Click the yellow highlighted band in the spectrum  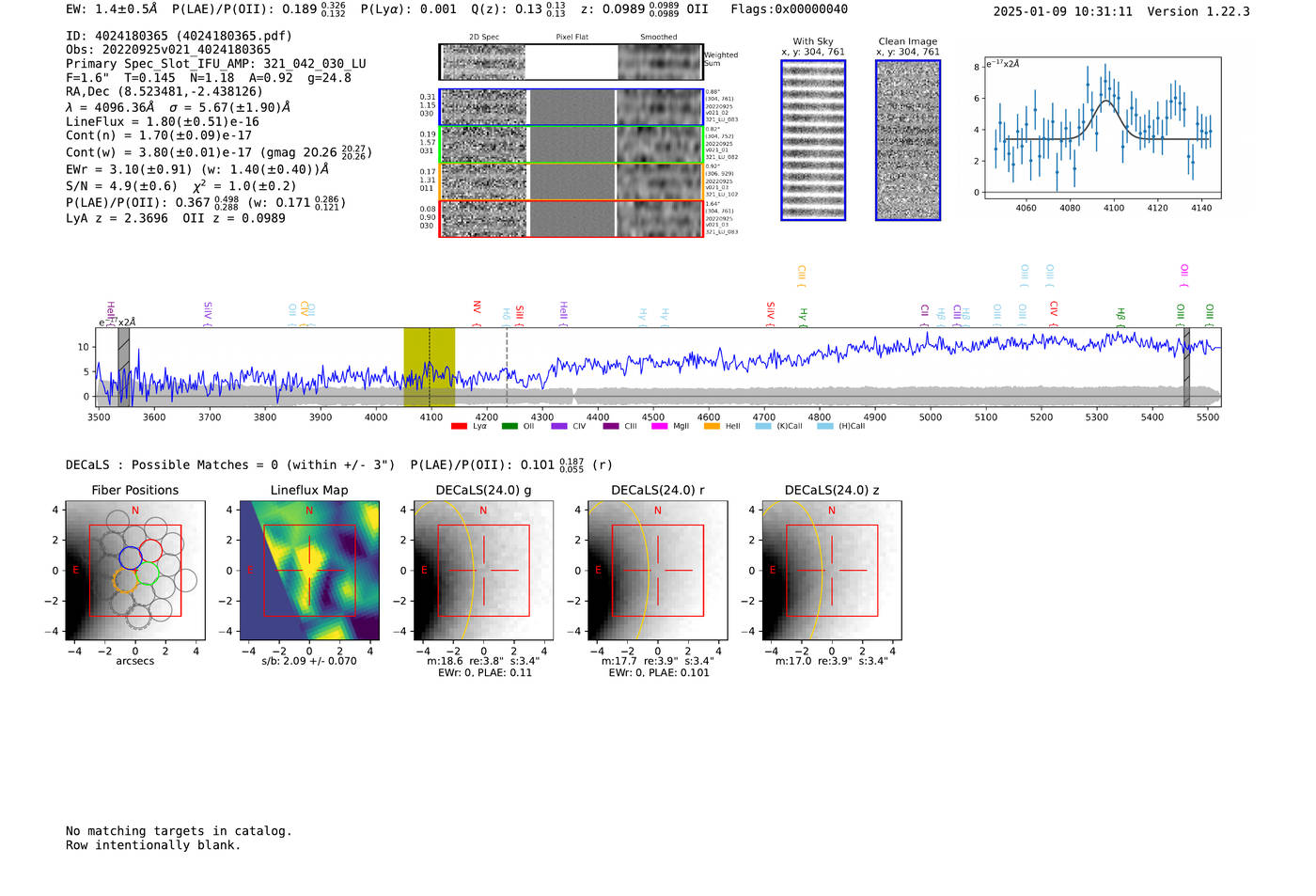pyautogui.click(x=430, y=367)
